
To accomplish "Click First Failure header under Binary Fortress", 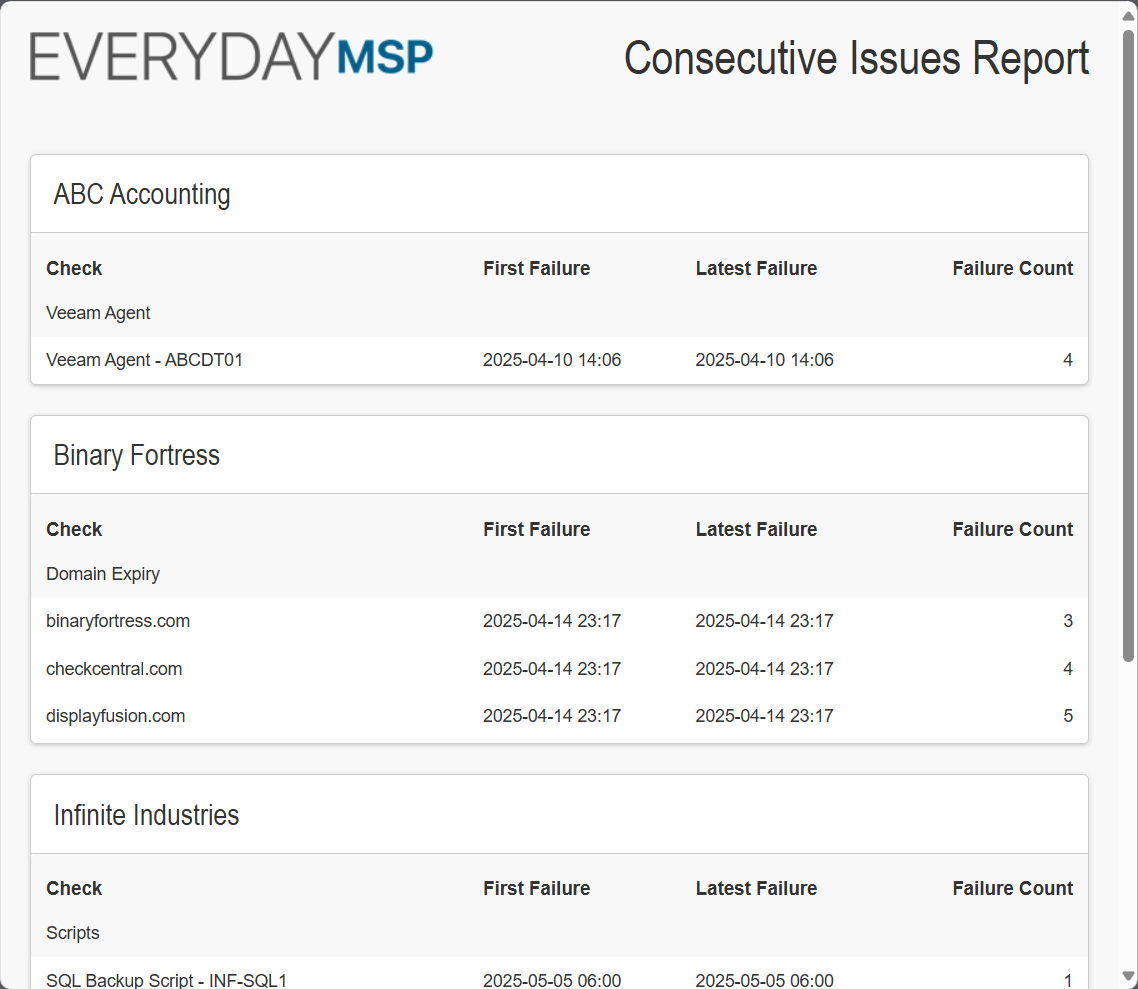I will click(x=536, y=529).
